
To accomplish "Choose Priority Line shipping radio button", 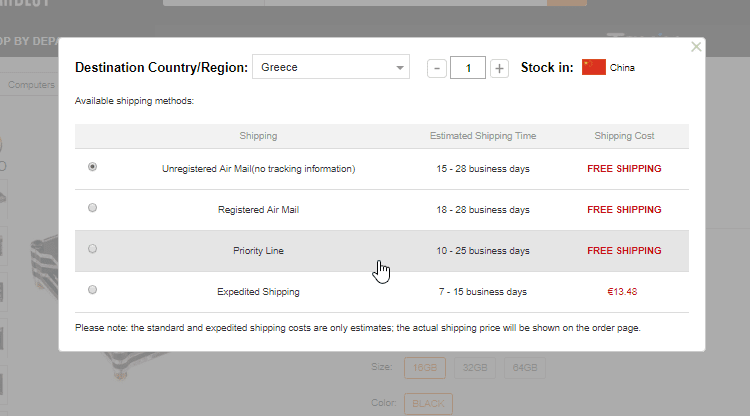I will coord(93,249).
